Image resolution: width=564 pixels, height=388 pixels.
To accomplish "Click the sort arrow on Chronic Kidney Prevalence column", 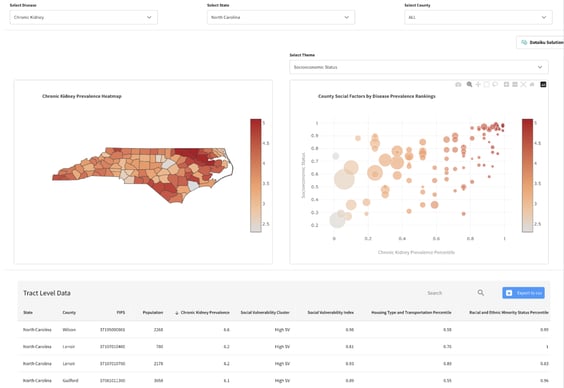I will click(177, 313).
